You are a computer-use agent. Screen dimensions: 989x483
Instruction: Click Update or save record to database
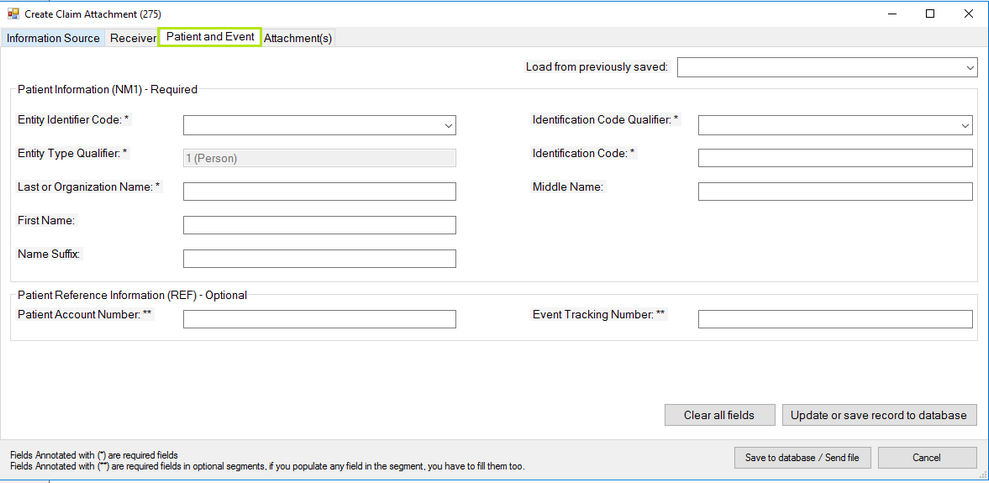pos(879,415)
